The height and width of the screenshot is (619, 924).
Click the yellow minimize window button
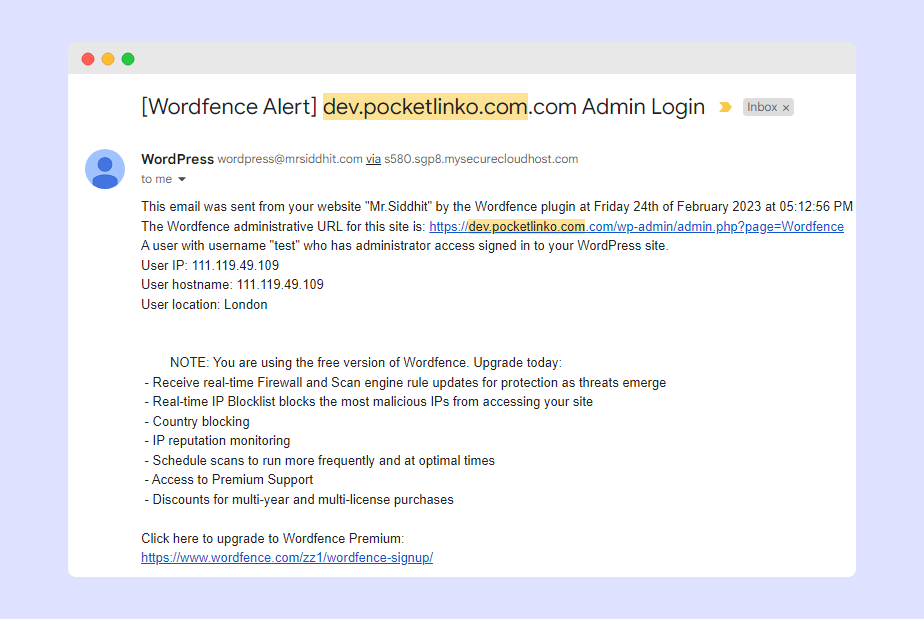point(108,59)
